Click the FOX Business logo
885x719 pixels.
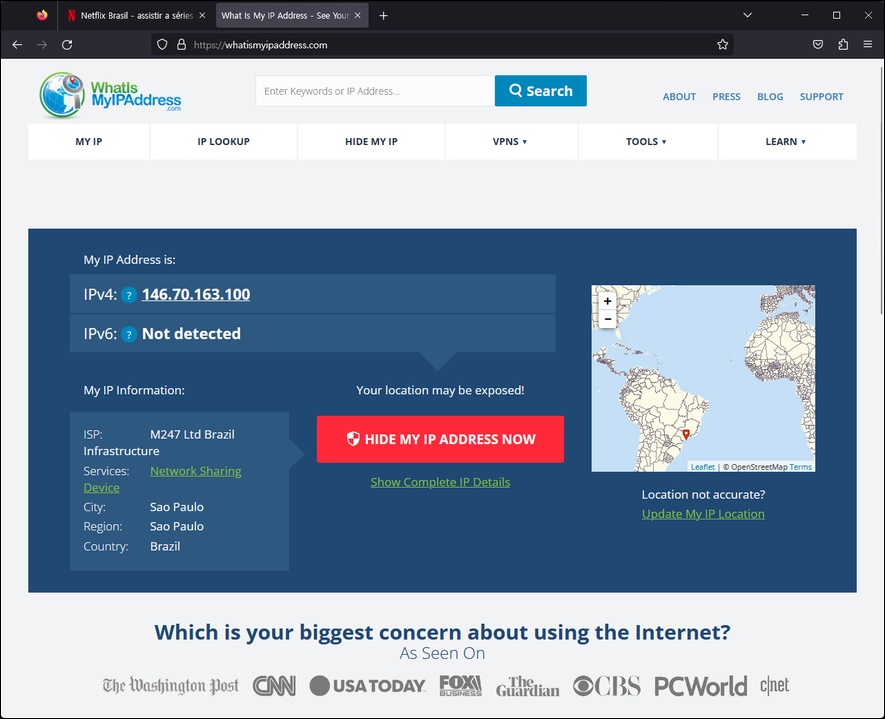pos(461,686)
